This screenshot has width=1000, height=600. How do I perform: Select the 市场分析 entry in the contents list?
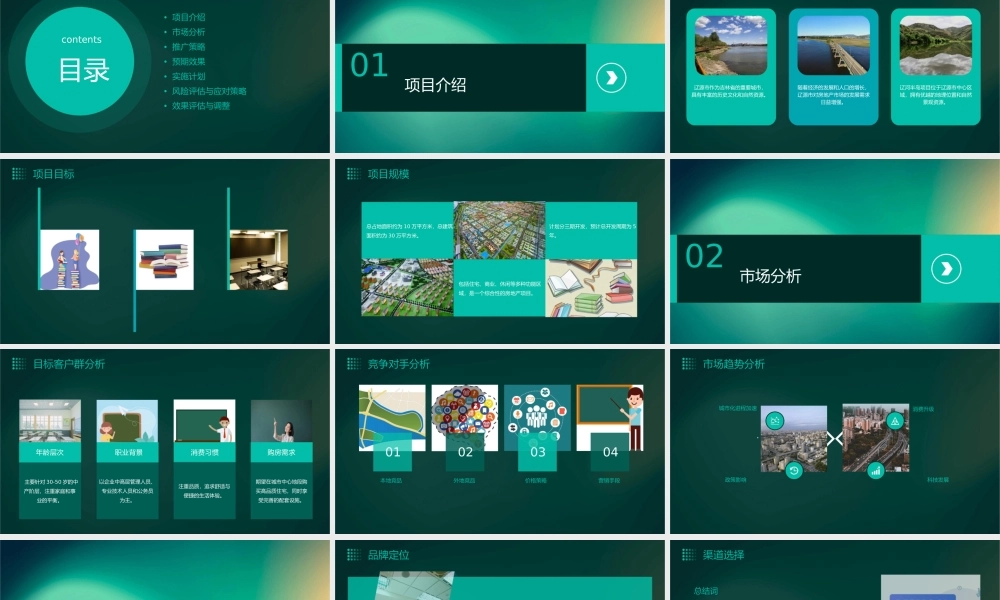(x=188, y=32)
